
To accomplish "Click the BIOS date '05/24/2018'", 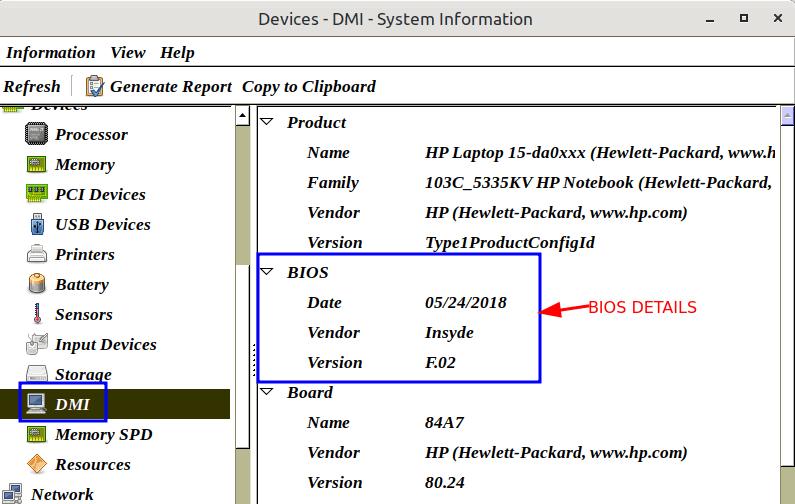I will tap(465, 303).
